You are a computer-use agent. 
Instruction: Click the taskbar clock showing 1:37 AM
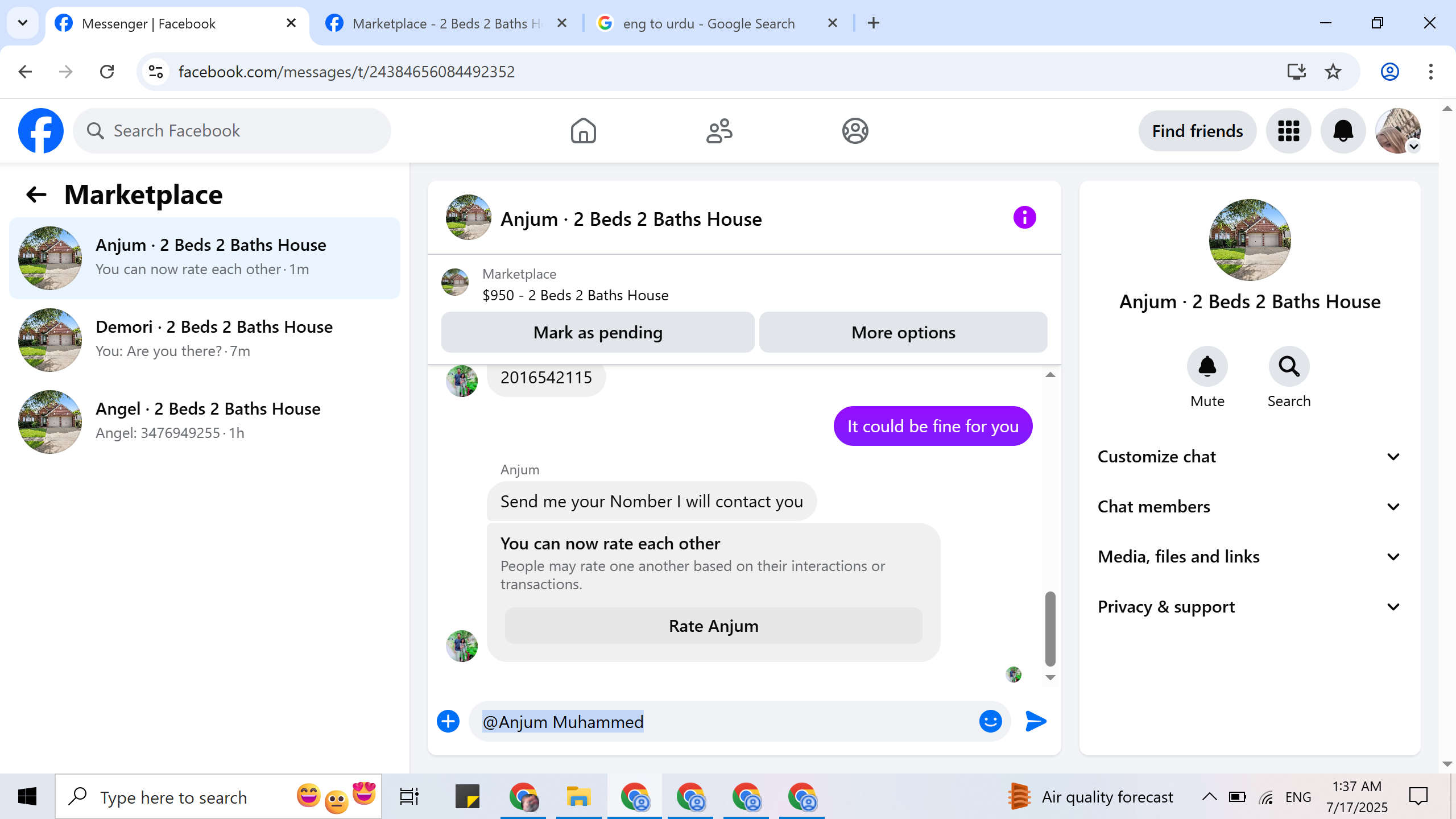coord(1357,796)
